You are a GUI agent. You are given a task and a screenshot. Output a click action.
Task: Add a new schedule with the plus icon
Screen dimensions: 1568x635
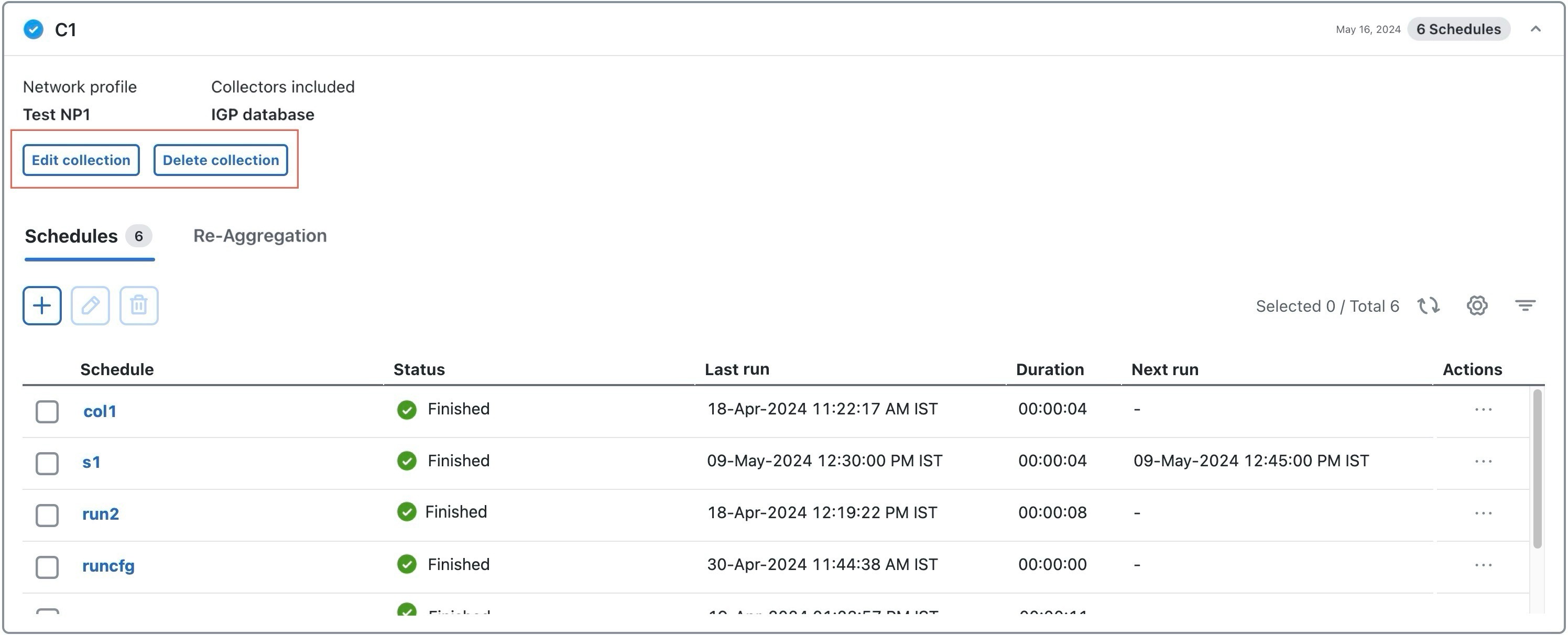pyautogui.click(x=41, y=305)
